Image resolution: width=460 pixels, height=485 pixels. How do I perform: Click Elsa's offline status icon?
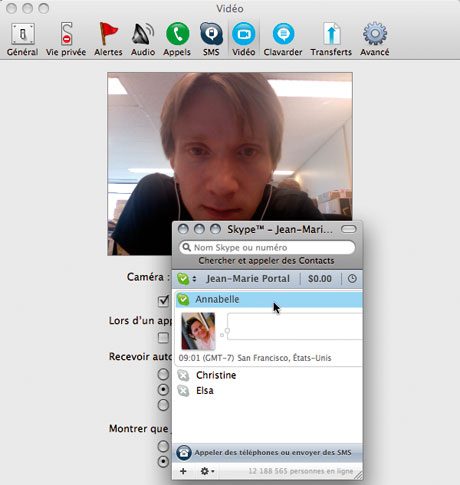[x=183, y=390]
